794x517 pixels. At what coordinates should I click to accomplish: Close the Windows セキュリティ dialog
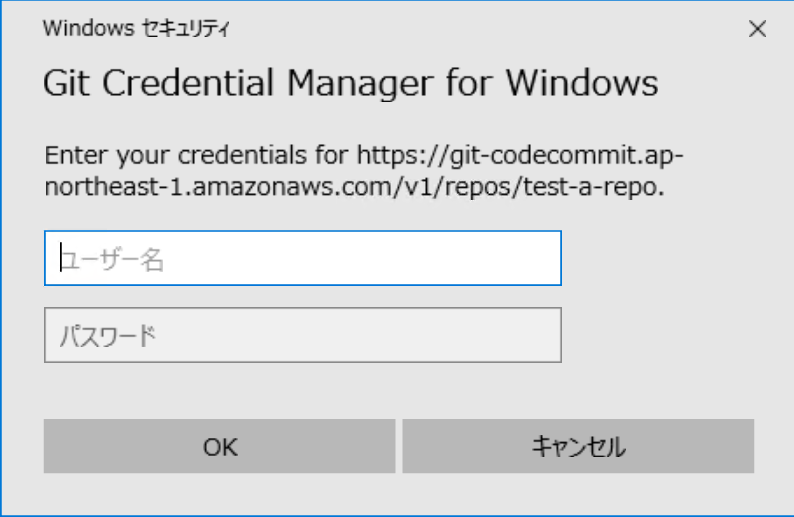pyautogui.click(x=758, y=29)
